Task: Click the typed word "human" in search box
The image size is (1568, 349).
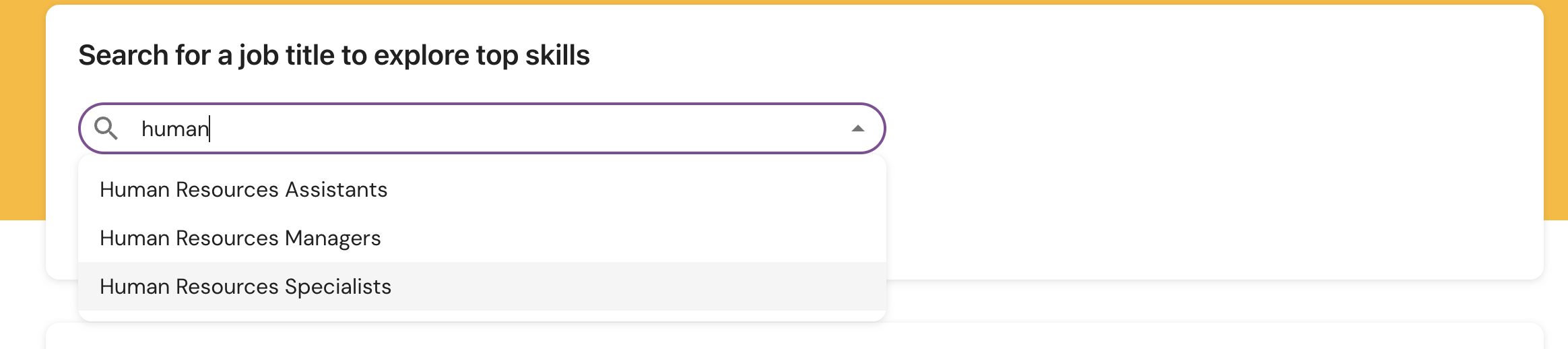Action: click(x=175, y=128)
